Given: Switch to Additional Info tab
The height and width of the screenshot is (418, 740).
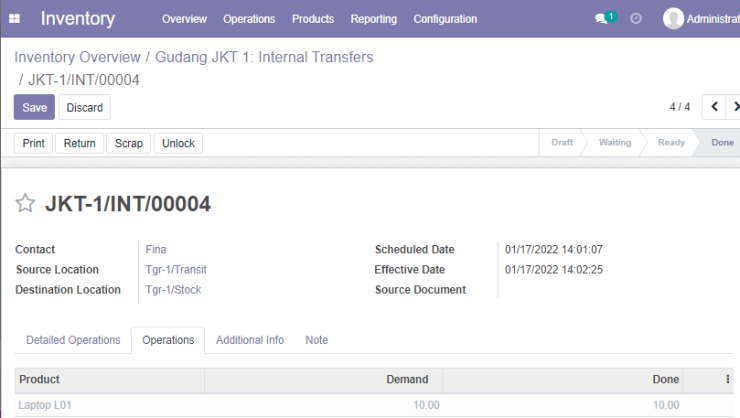Looking at the screenshot, I should pos(250,340).
